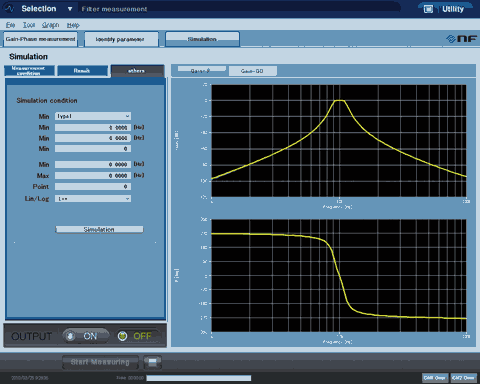Open the Help menu
The image size is (480, 384).
coord(73,25)
